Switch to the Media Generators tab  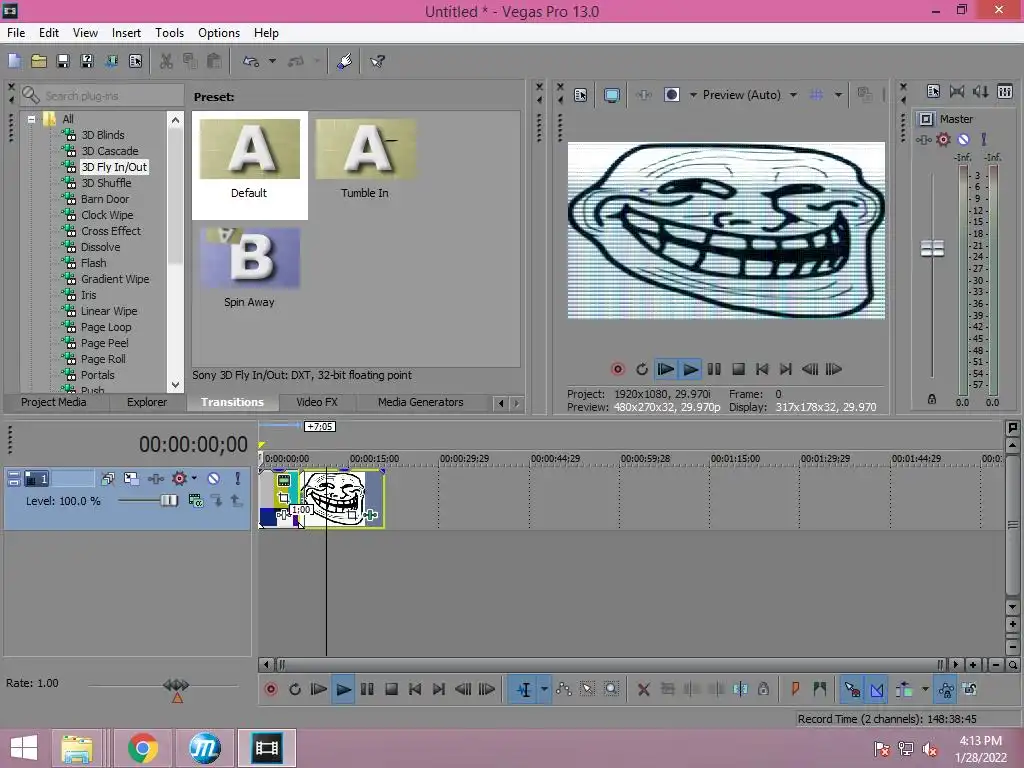pyautogui.click(x=421, y=402)
